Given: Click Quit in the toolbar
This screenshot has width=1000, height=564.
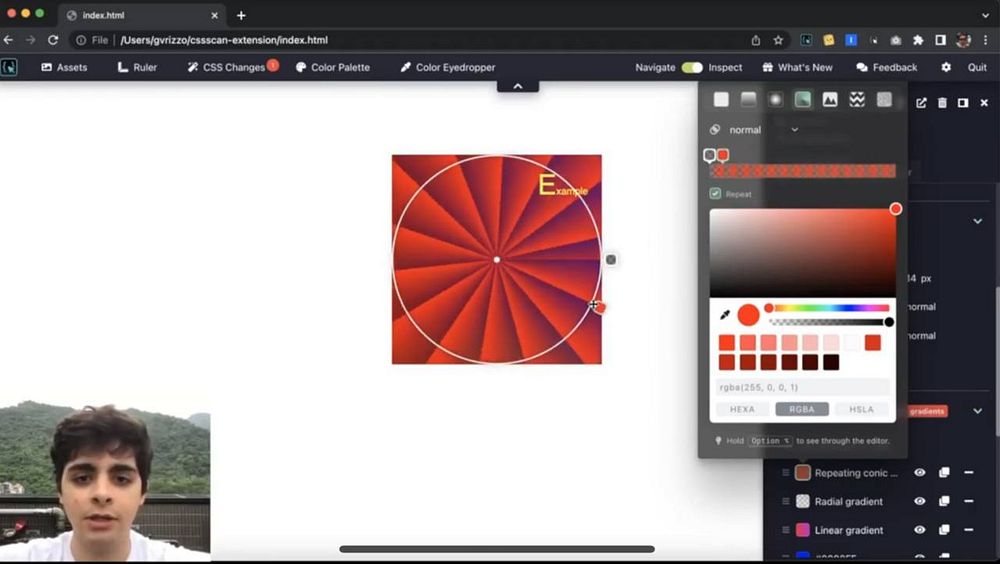Looking at the screenshot, I should pos(977,67).
